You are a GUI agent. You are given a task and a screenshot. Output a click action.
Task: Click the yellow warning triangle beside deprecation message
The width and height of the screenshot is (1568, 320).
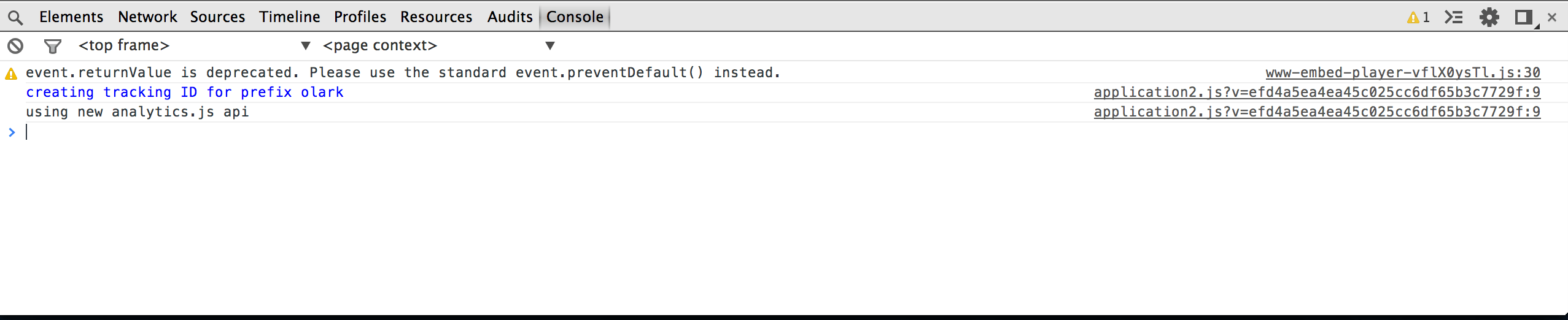click(11, 74)
